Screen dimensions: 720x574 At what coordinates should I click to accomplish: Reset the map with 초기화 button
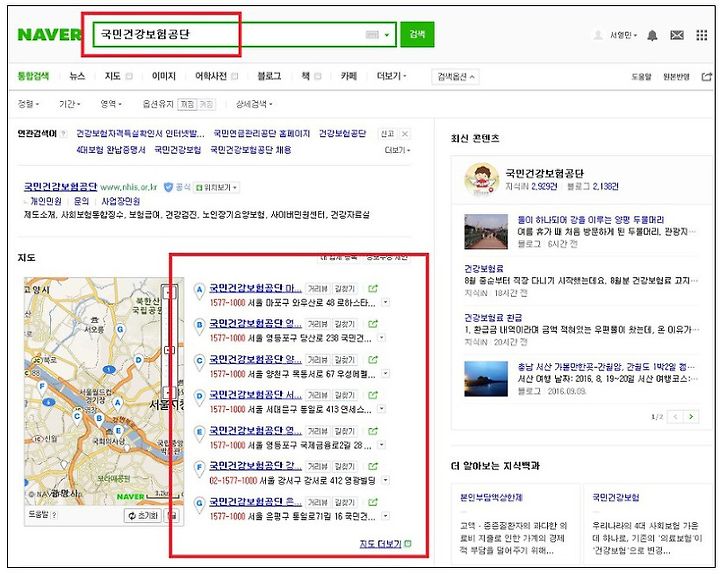click(x=143, y=516)
